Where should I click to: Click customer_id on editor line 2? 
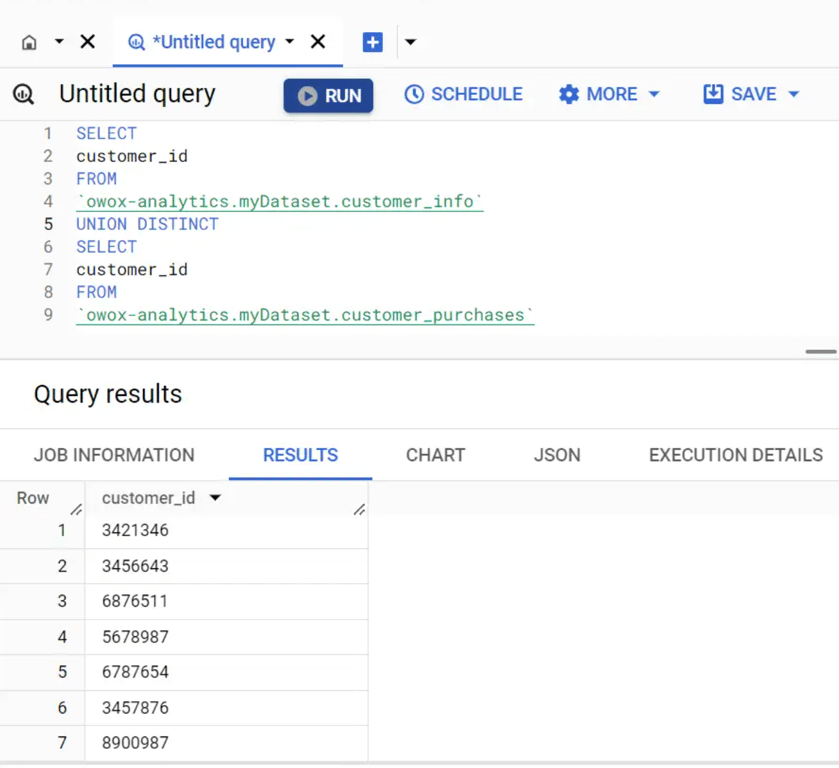click(132, 156)
